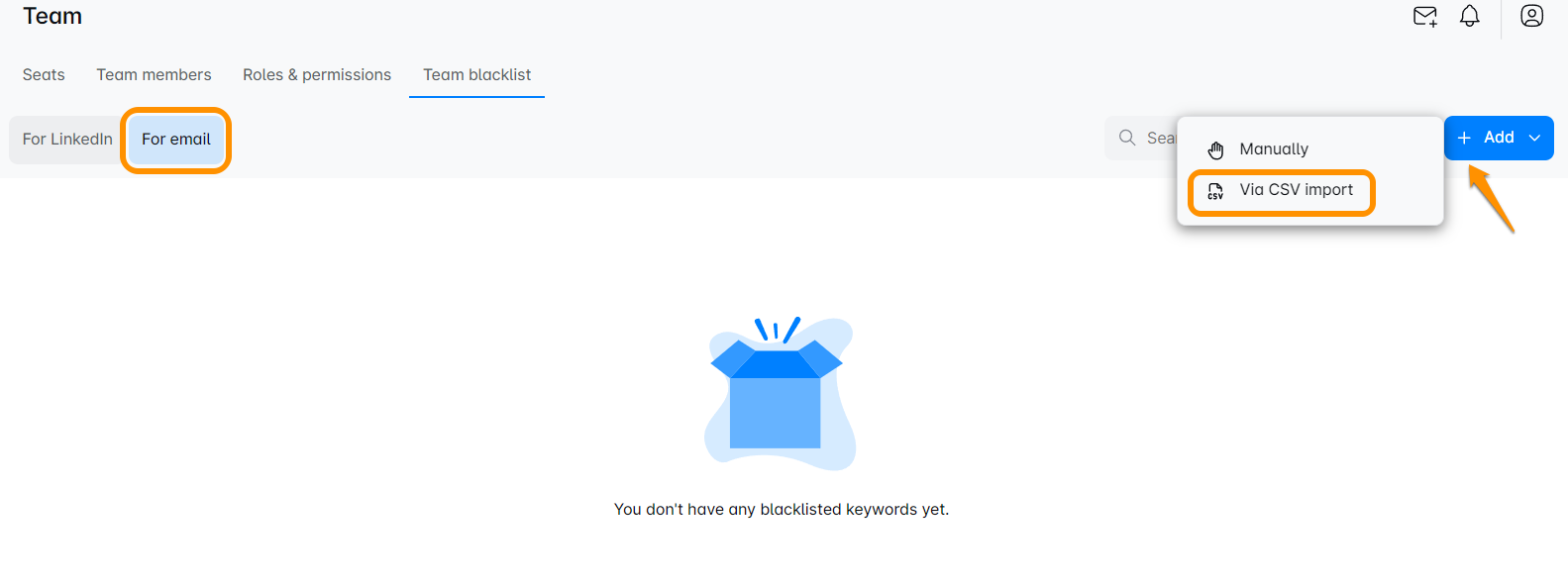Click the CSV file icon

click(1216, 191)
